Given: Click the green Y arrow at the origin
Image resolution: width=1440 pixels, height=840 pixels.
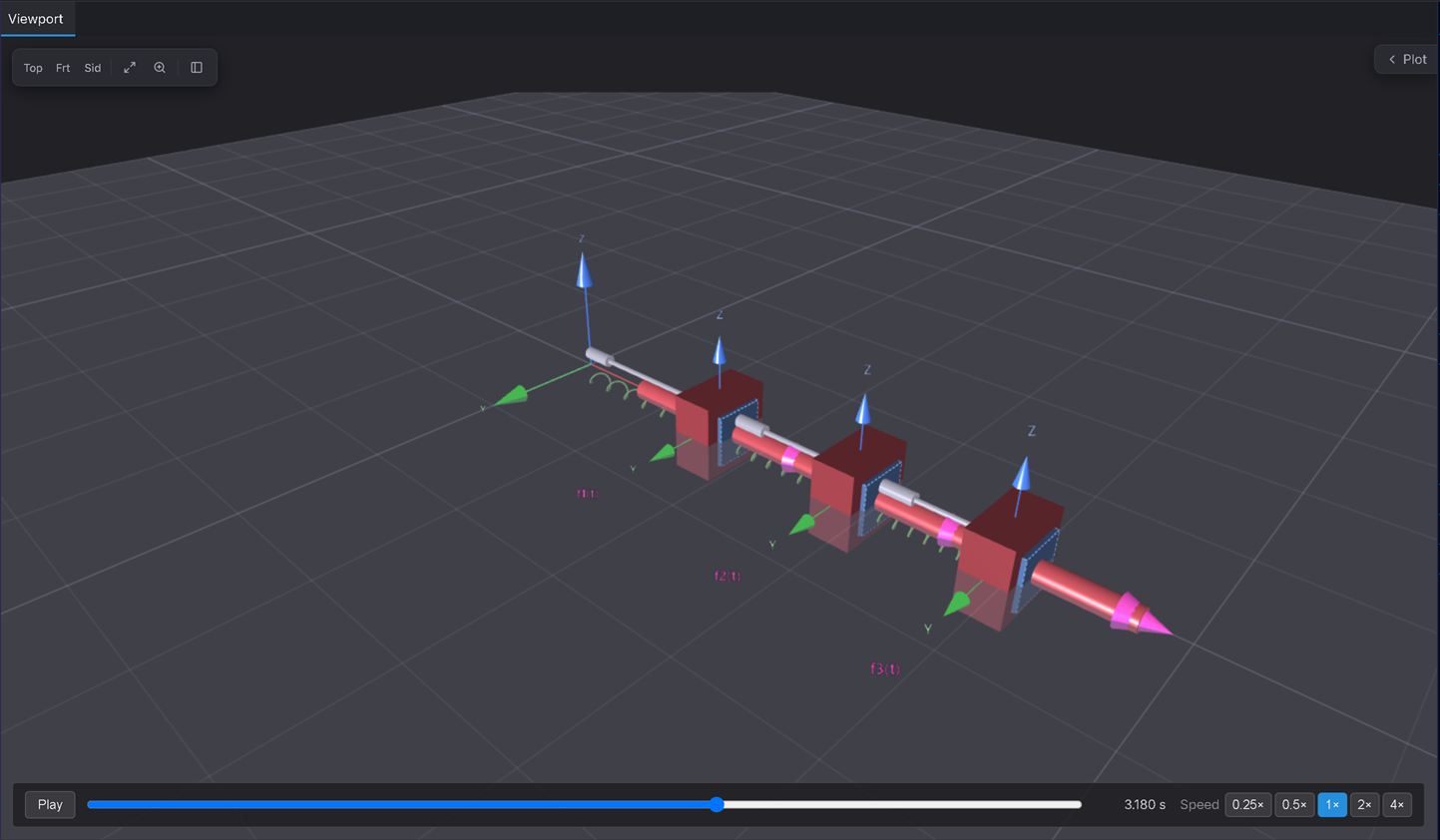Looking at the screenshot, I should pyautogui.click(x=512, y=396).
